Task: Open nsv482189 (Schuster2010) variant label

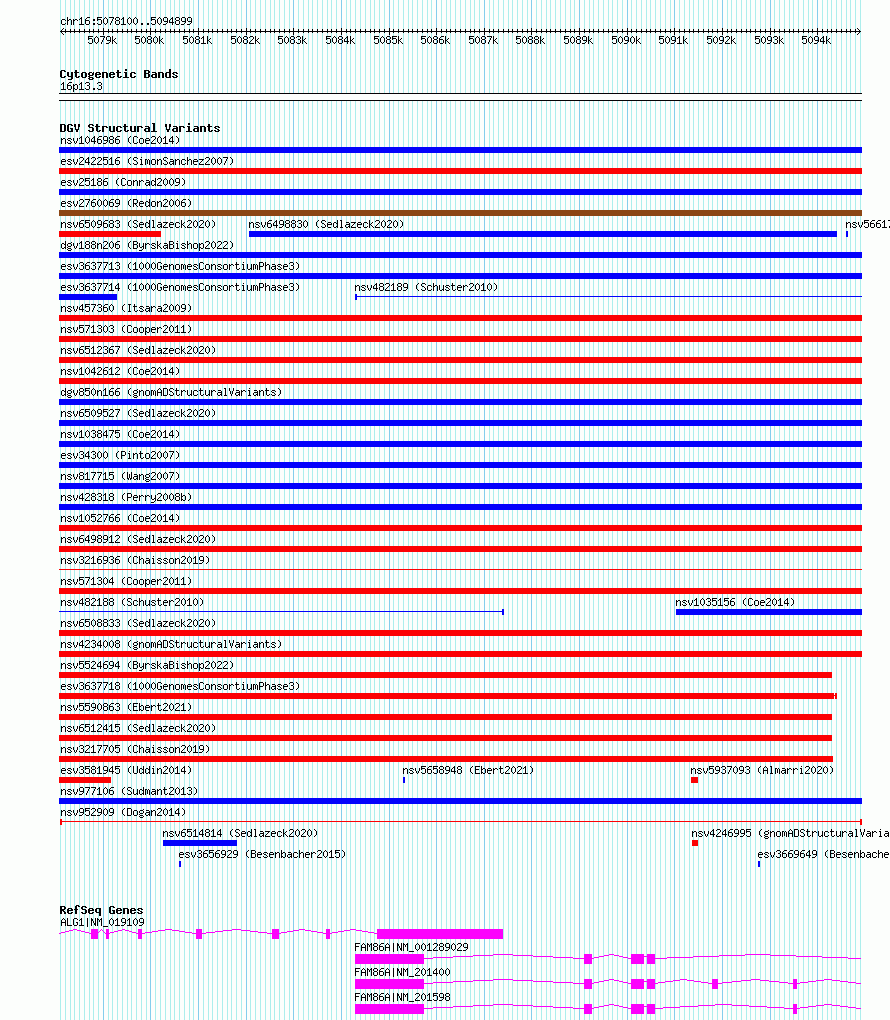Action: point(426,288)
